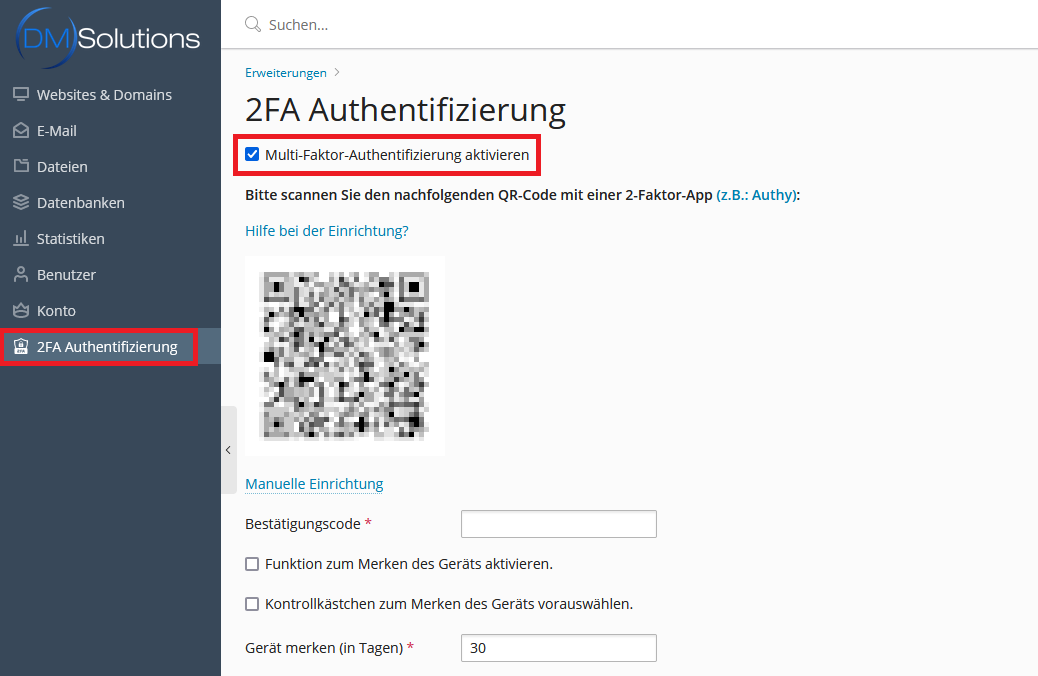
Task: Click the Benutzer person icon
Action: click(21, 274)
